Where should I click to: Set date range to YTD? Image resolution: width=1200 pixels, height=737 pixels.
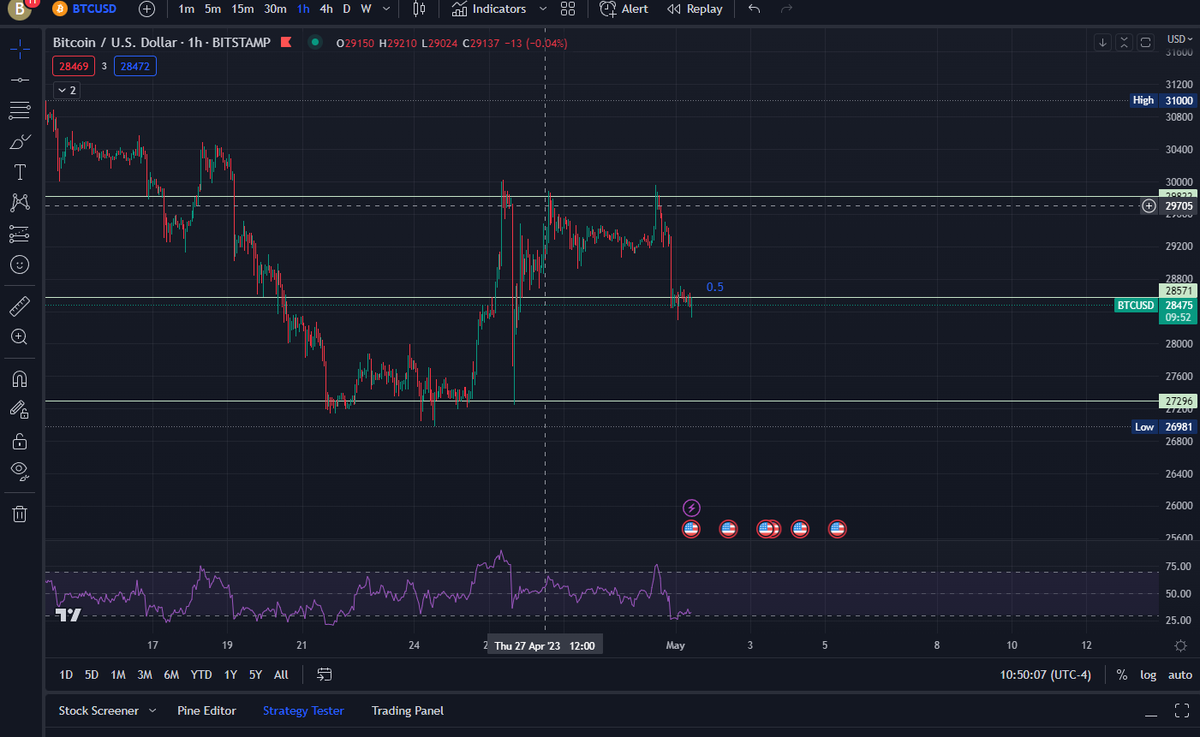201,675
